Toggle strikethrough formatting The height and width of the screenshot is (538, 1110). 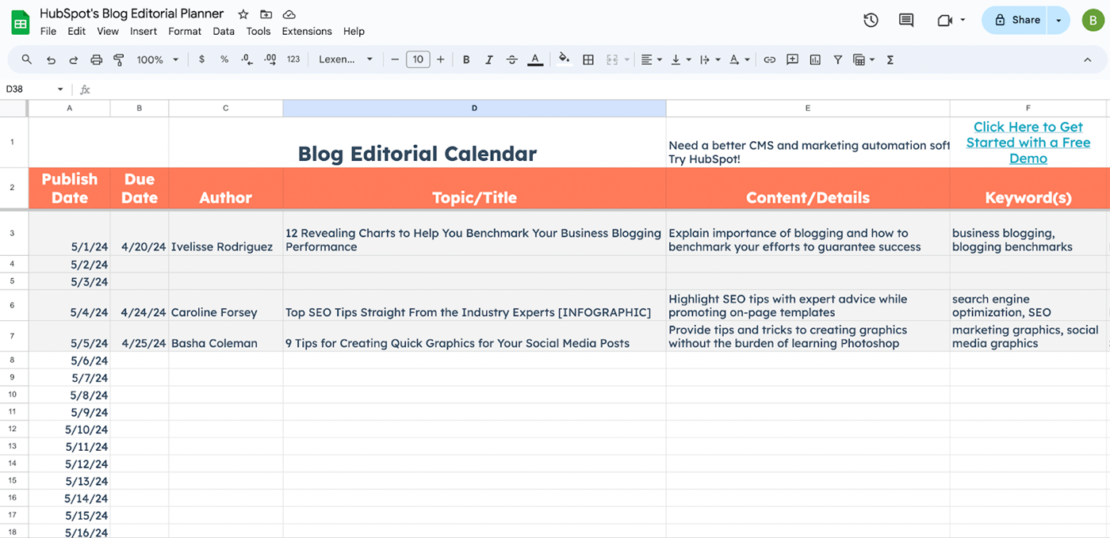pyautogui.click(x=512, y=60)
